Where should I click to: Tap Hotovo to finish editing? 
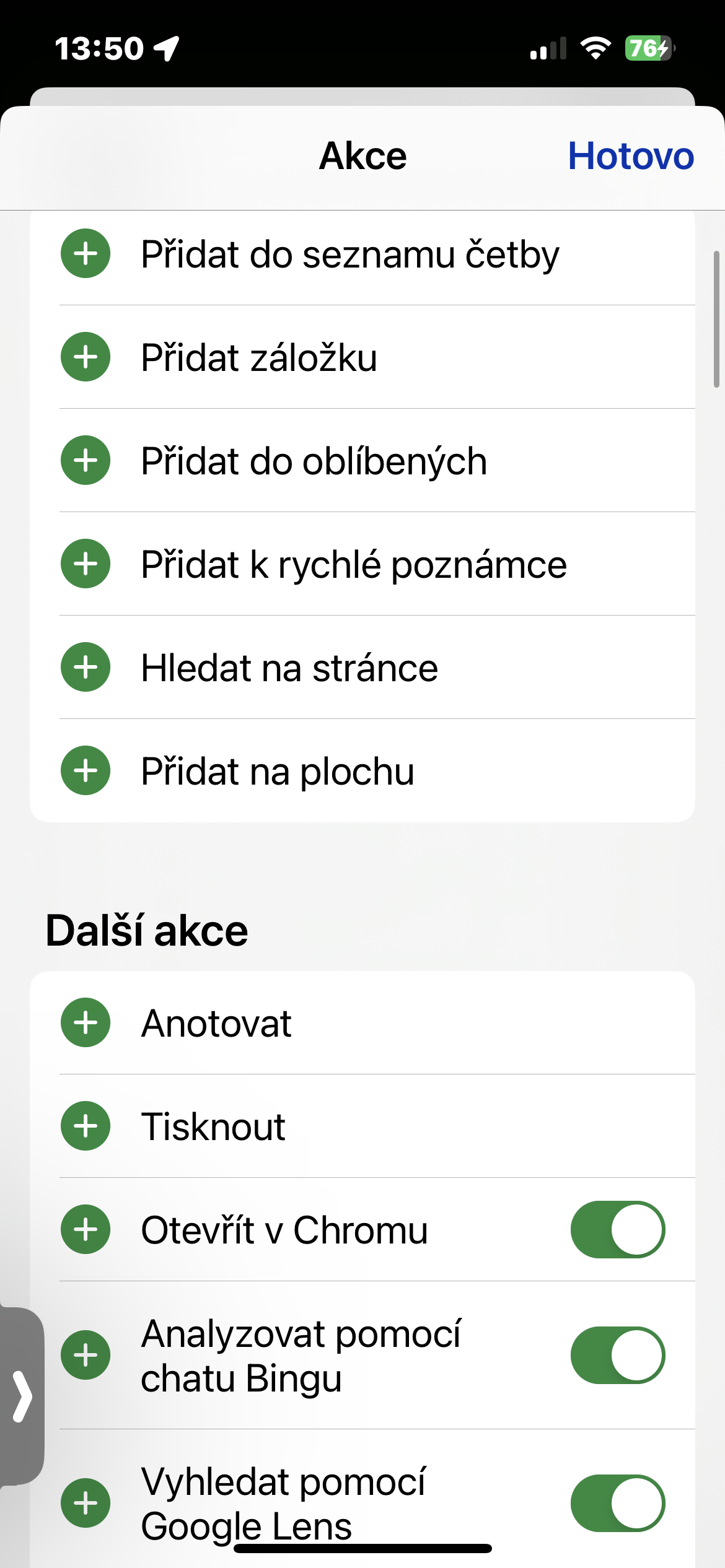click(x=630, y=156)
